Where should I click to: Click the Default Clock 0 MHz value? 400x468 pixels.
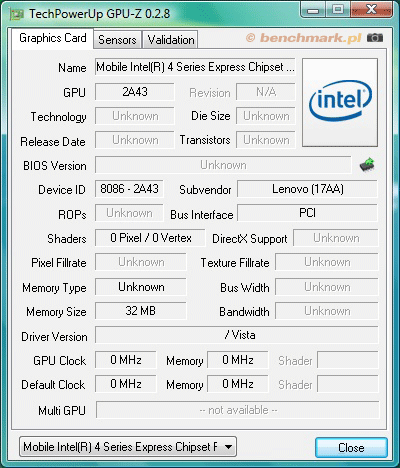[126, 384]
